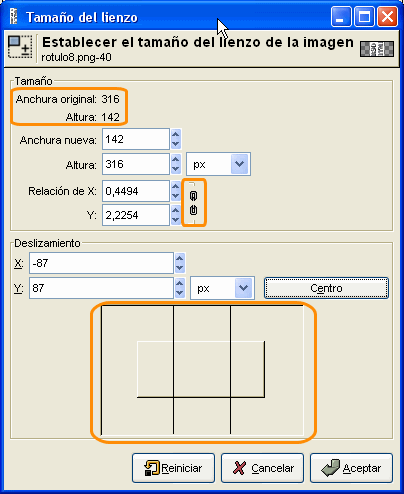Click the GIMP icon in title bar

[13, 16]
